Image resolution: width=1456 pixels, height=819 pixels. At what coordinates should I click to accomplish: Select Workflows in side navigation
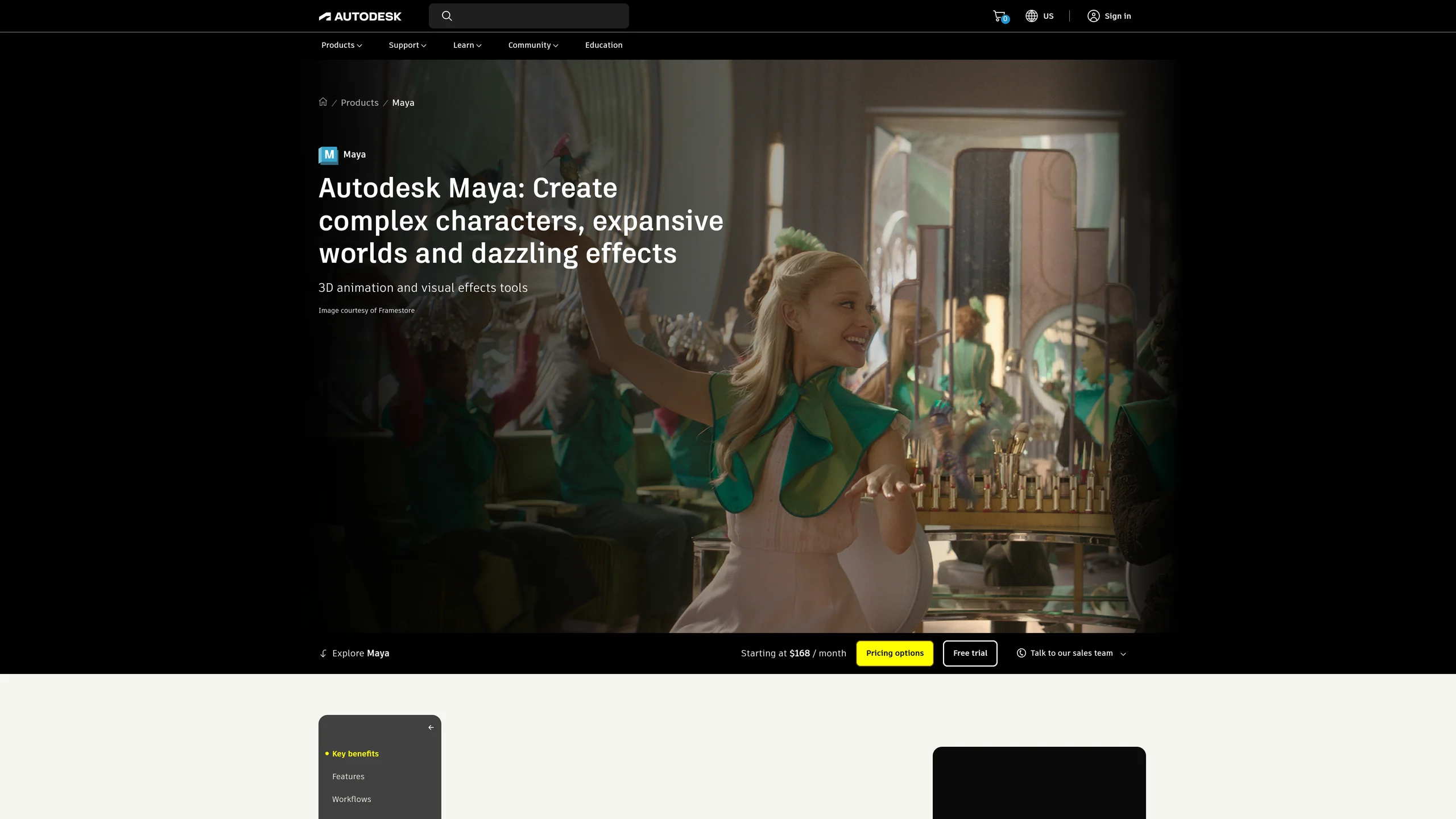pyautogui.click(x=351, y=799)
